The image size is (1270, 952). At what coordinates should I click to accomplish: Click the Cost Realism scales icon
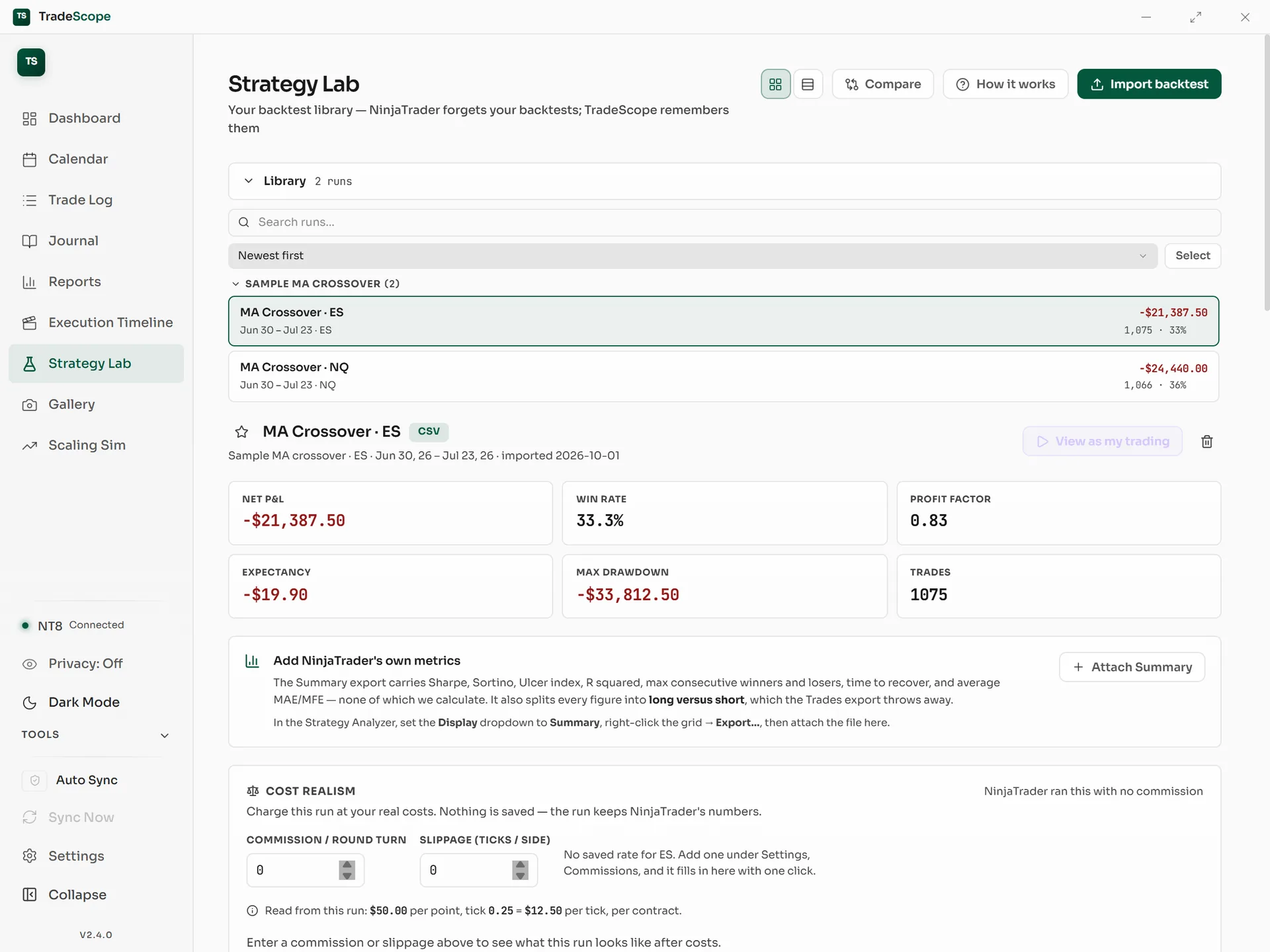click(x=253, y=791)
